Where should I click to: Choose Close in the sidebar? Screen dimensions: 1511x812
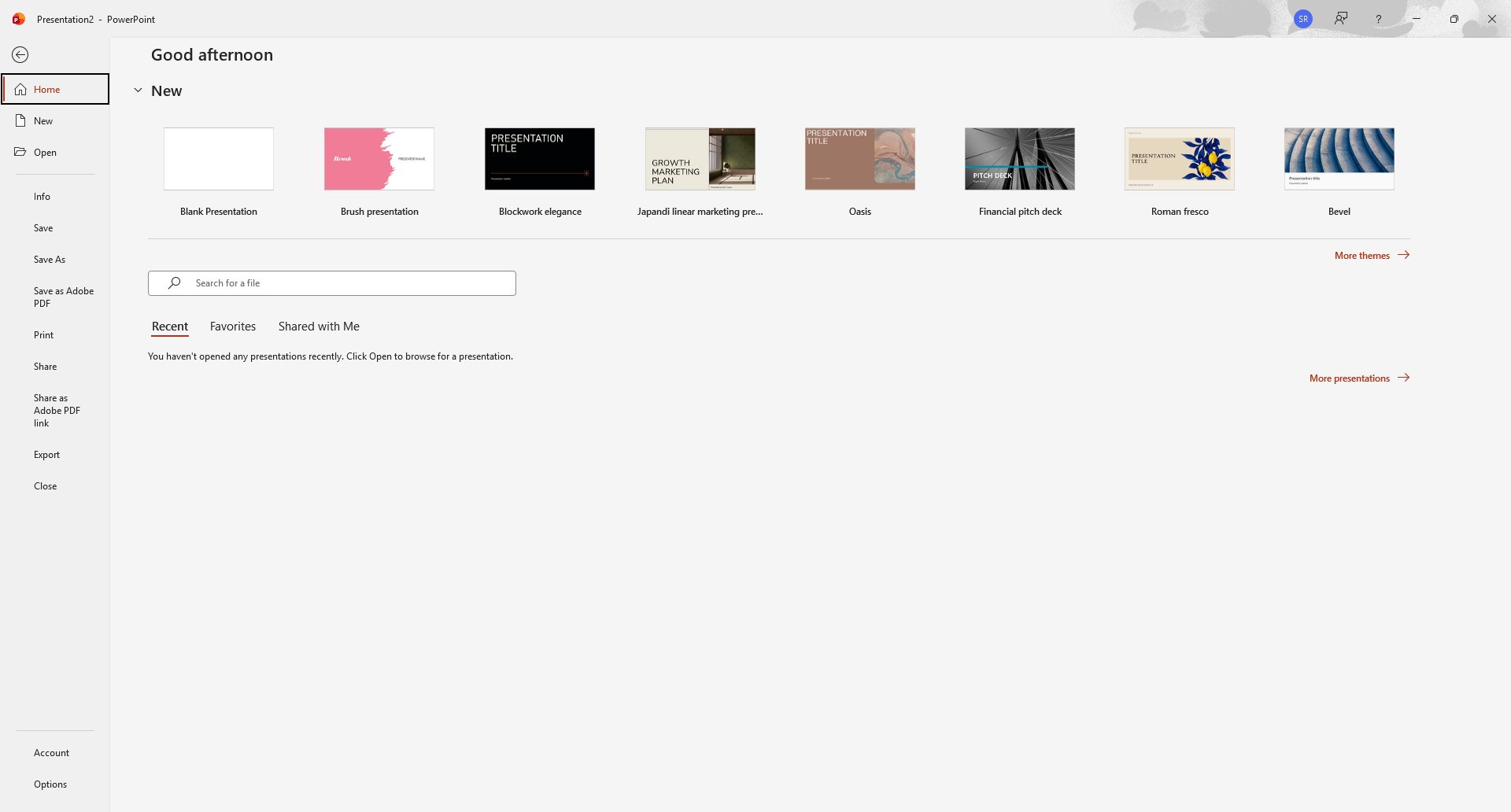[x=55, y=486]
